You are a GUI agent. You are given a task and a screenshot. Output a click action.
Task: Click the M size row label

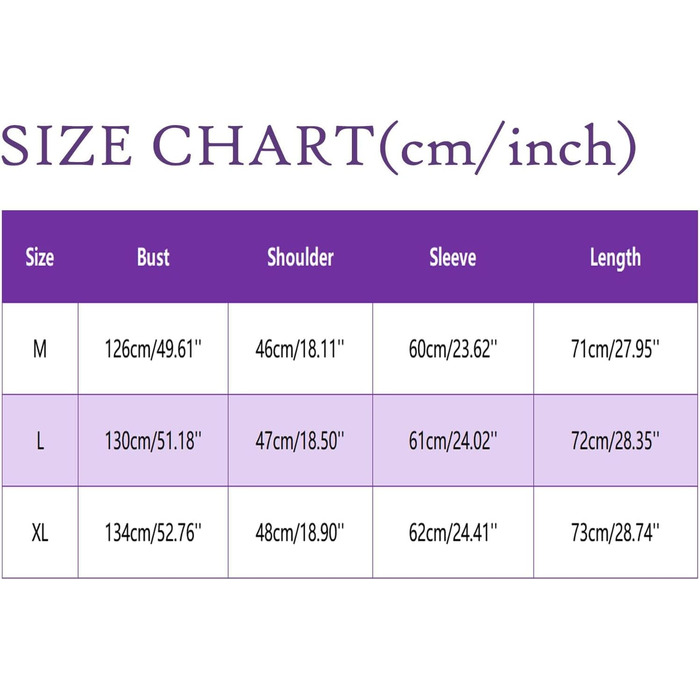point(39,349)
